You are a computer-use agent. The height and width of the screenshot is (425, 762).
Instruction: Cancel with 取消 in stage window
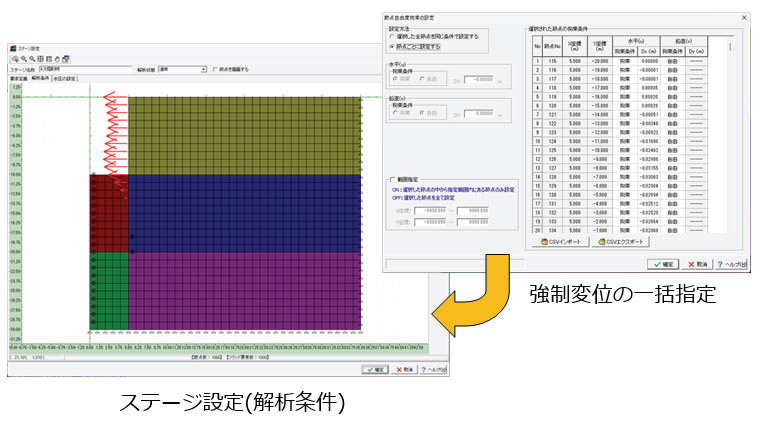tap(404, 370)
